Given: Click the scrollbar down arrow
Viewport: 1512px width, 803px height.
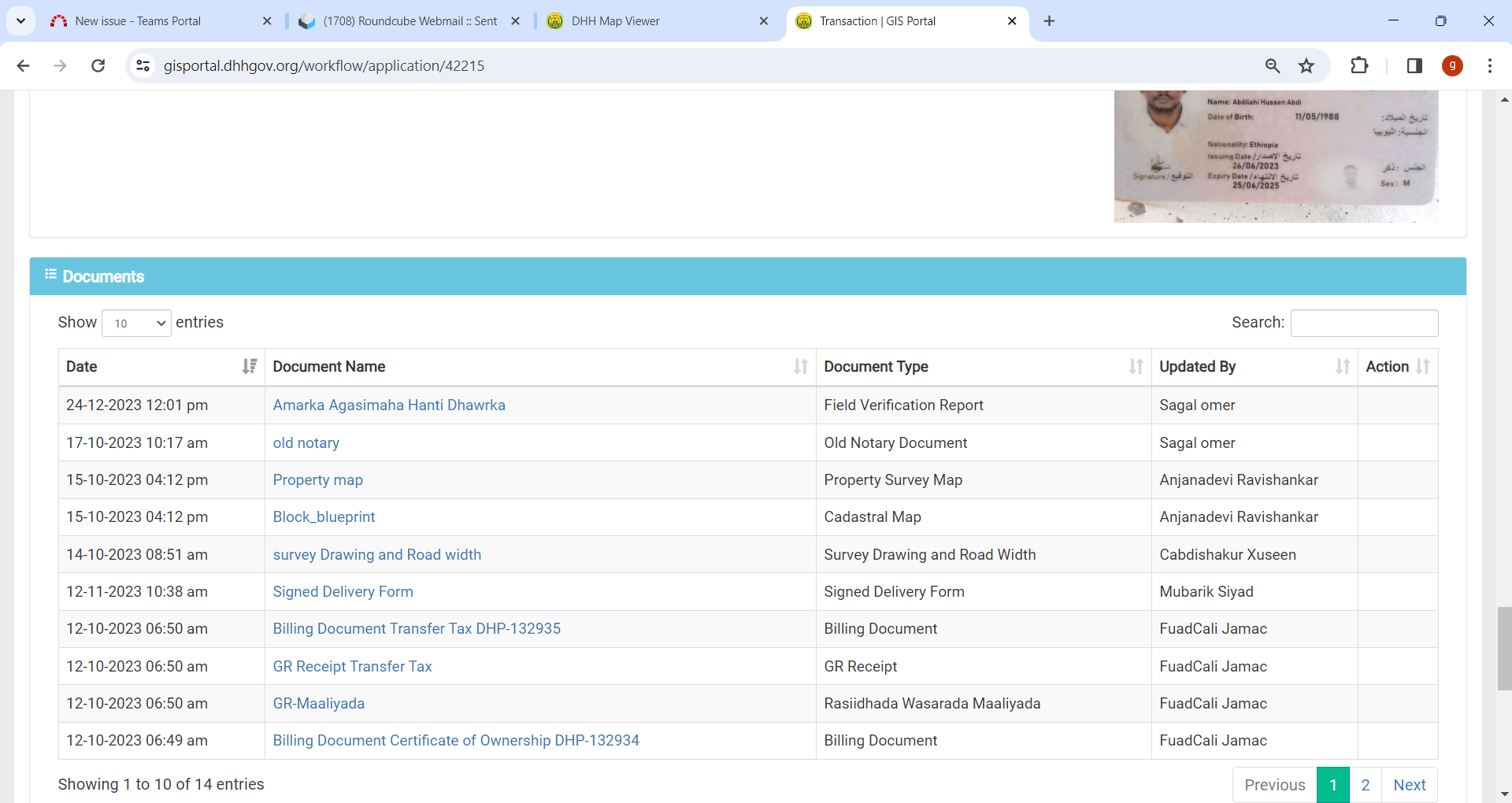Looking at the screenshot, I should click(x=1504, y=794).
